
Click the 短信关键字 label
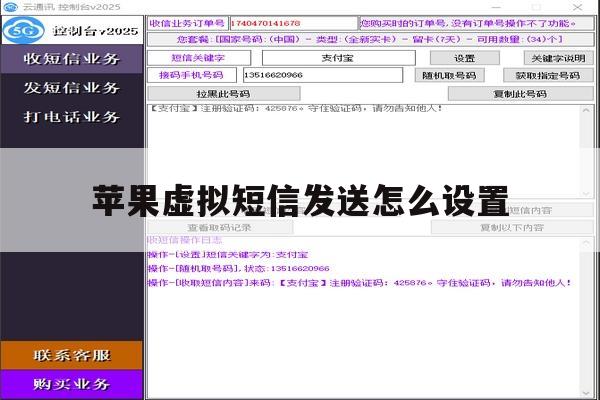(198, 58)
